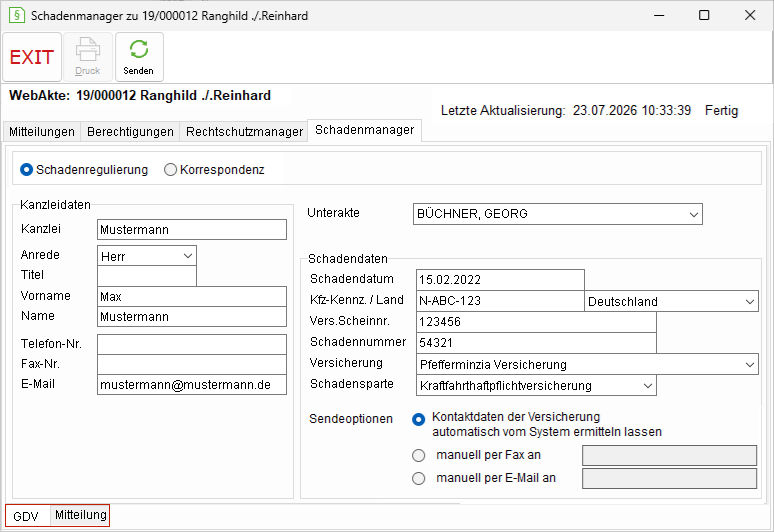Switch to the Mitteilungen tab

[x=41, y=132]
